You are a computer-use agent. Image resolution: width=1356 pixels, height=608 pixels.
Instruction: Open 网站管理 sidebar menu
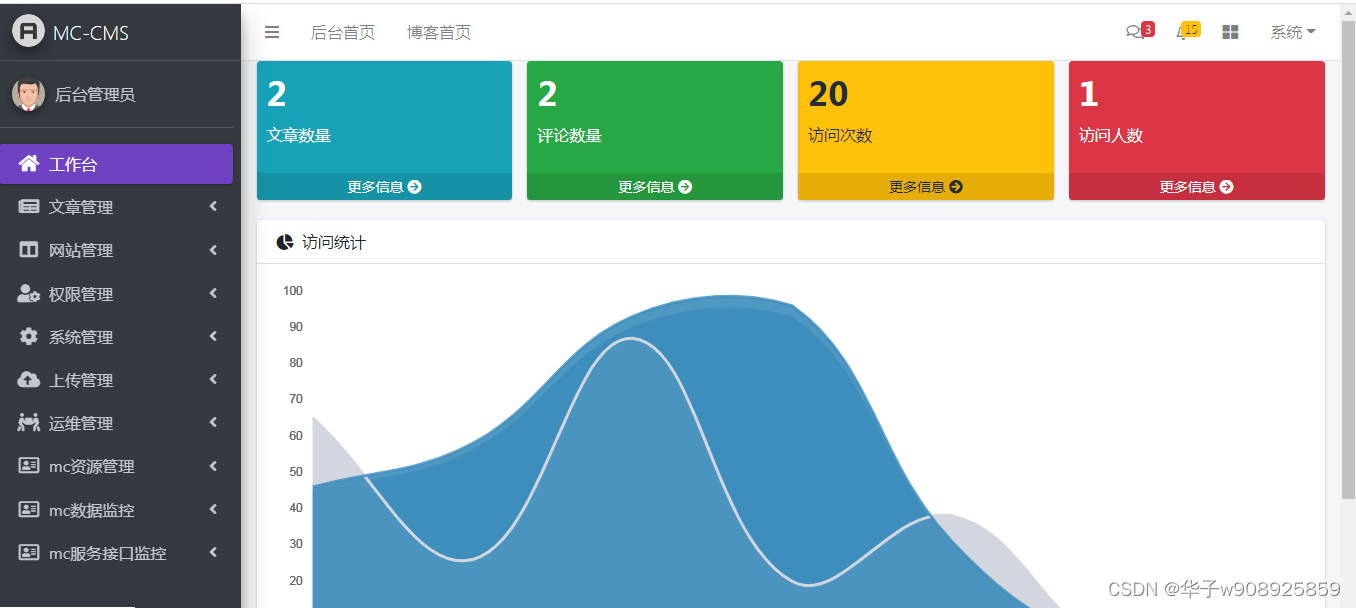coord(117,250)
